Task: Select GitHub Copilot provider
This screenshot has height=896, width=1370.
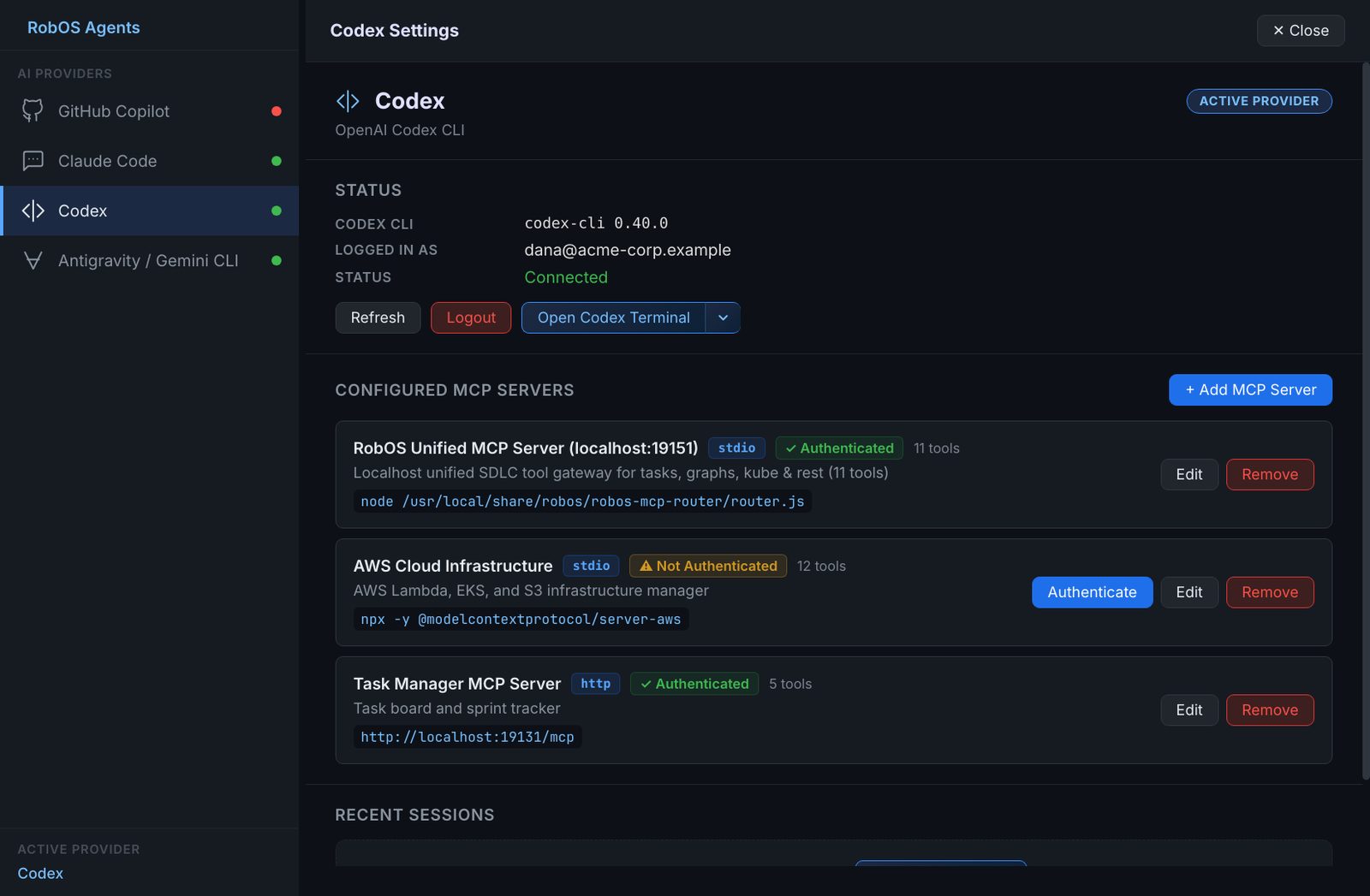Action: (150, 111)
